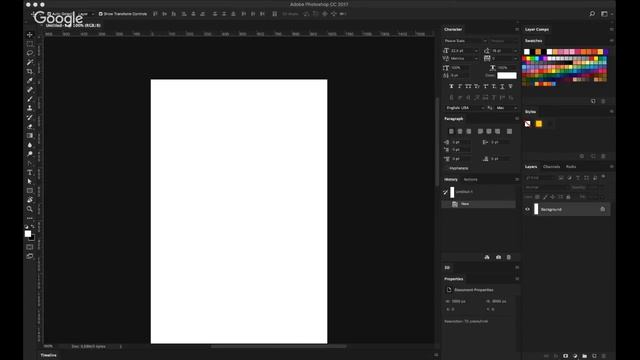Select the Dodge tool
The height and width of the screenshot is (360, 640).
(x=30, y=154)
